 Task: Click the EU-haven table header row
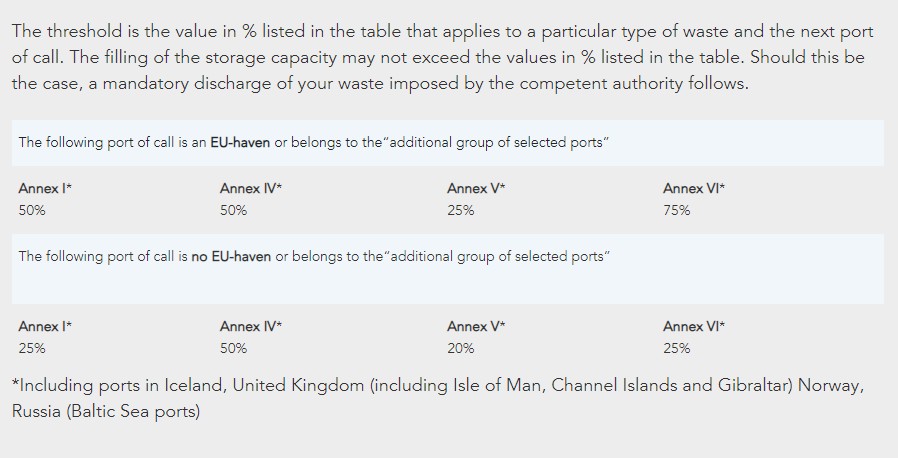(448, 143)
